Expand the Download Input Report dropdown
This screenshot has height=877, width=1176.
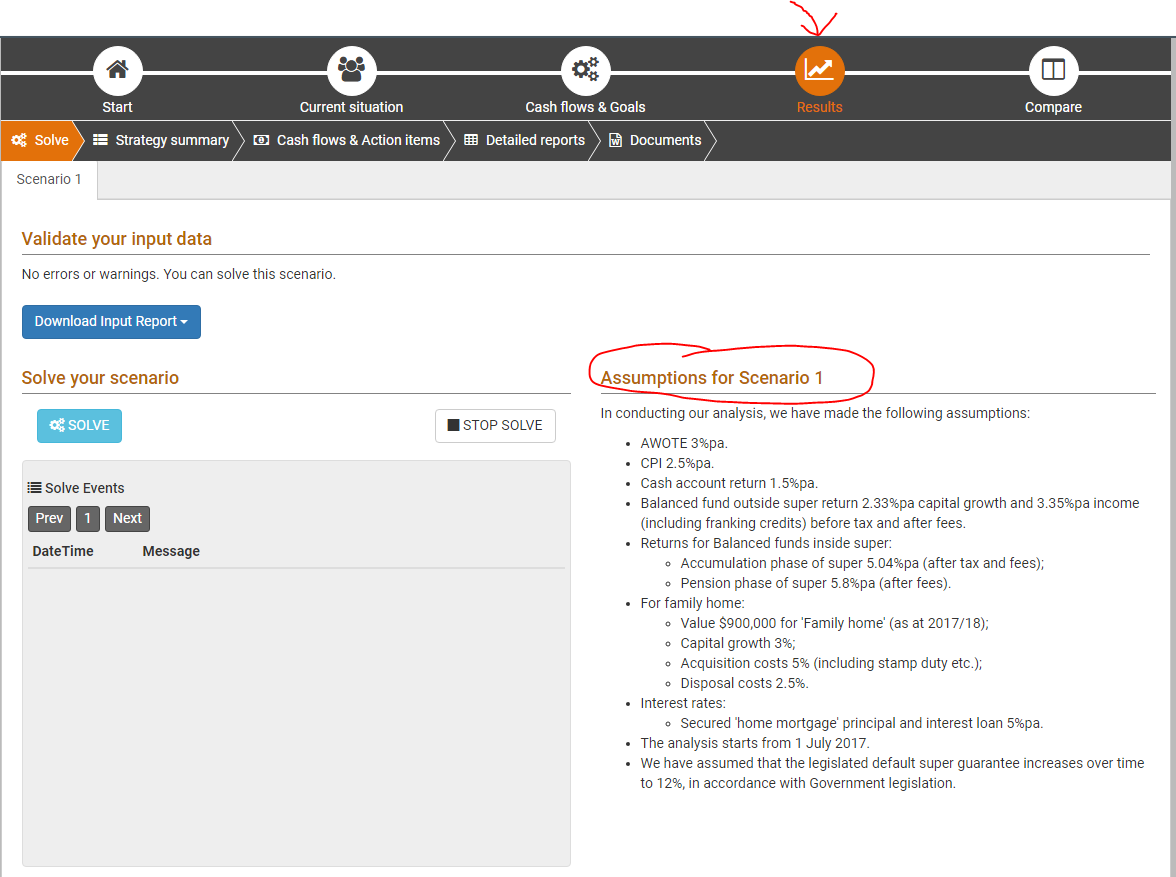tap(111, 322)
